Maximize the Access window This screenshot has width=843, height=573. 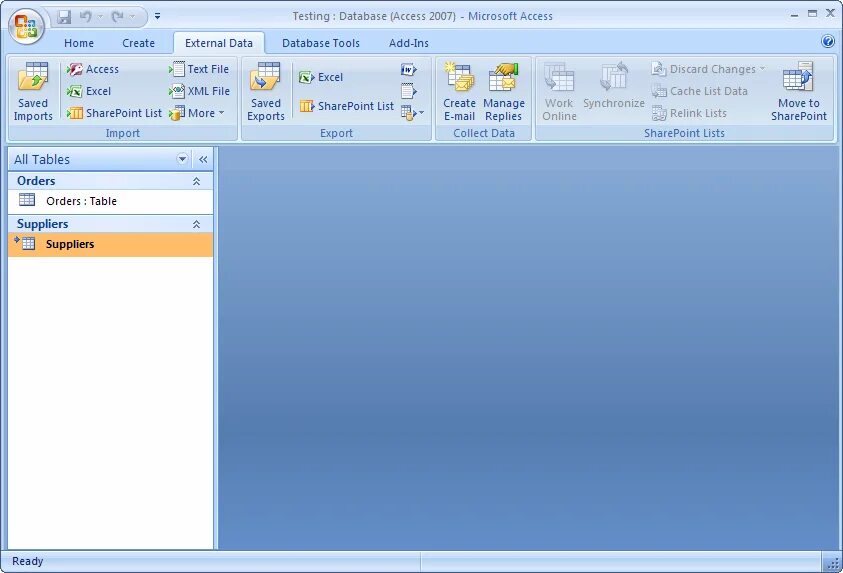click(x=812, y=13)
